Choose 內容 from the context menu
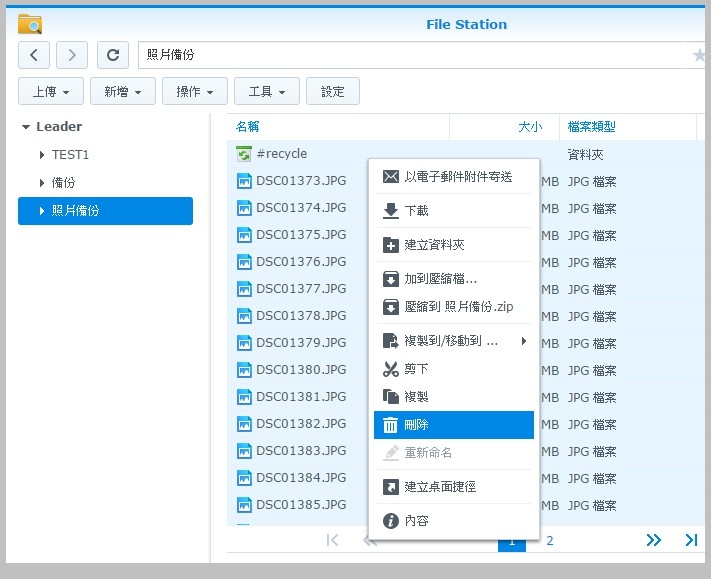711x579 pixels. [x=453, y=521]
